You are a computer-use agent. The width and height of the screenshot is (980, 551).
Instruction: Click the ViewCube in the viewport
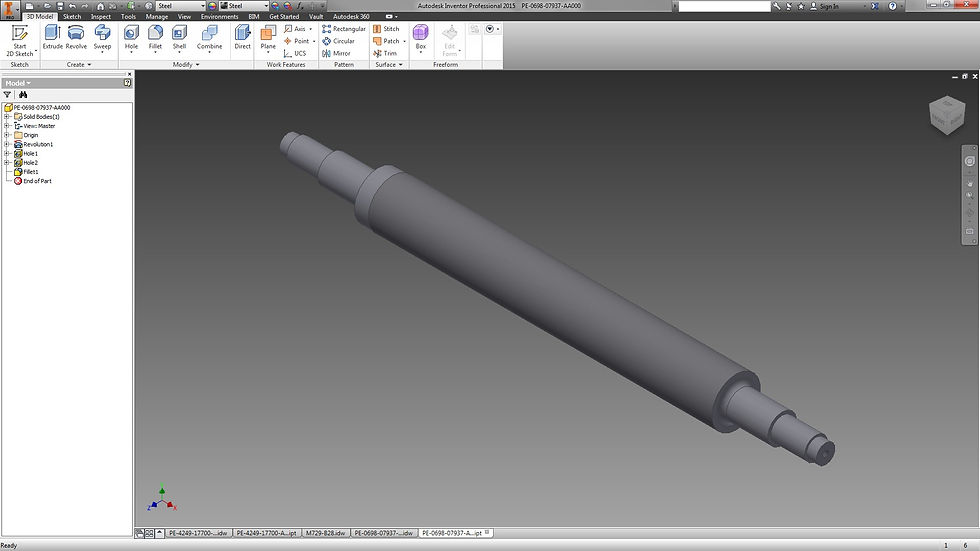[x=948, y=115]
